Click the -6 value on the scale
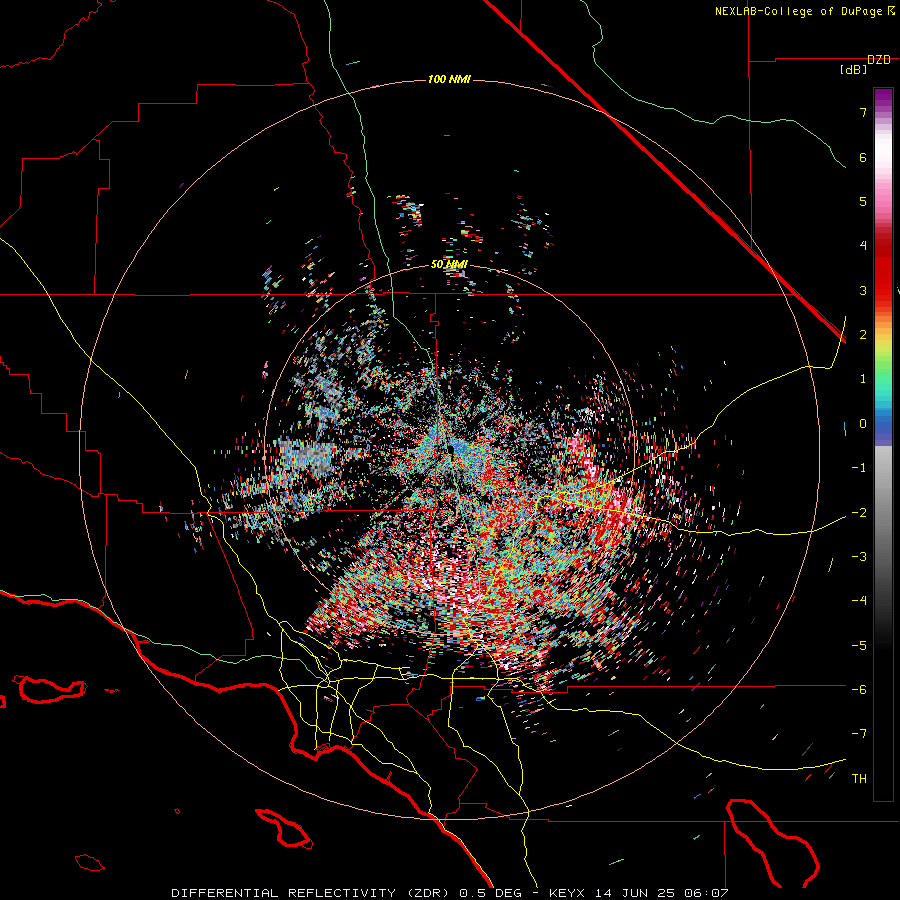Screen dimensions: 900x900 click(859, 690)
